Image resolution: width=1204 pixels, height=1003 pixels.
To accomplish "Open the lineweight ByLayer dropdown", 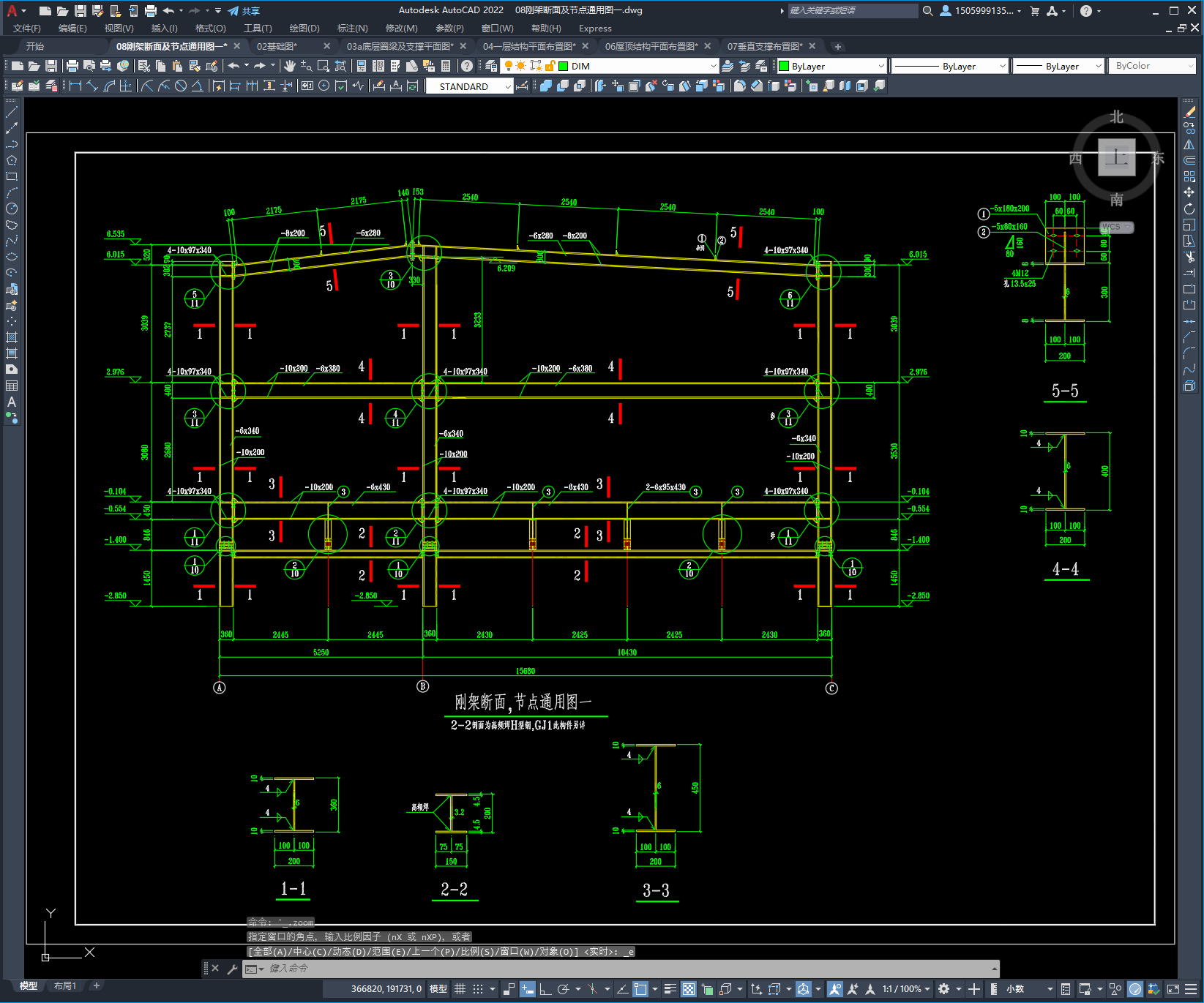I will [1098, 66].
